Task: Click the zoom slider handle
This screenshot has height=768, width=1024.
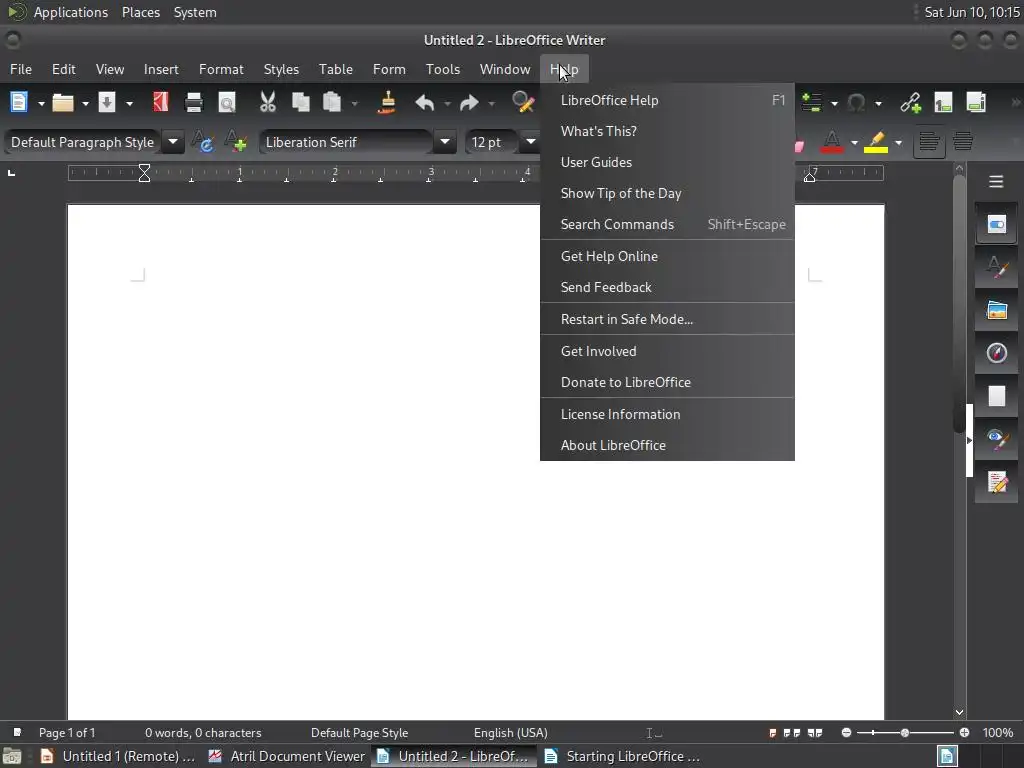Action: click(904, 733)
